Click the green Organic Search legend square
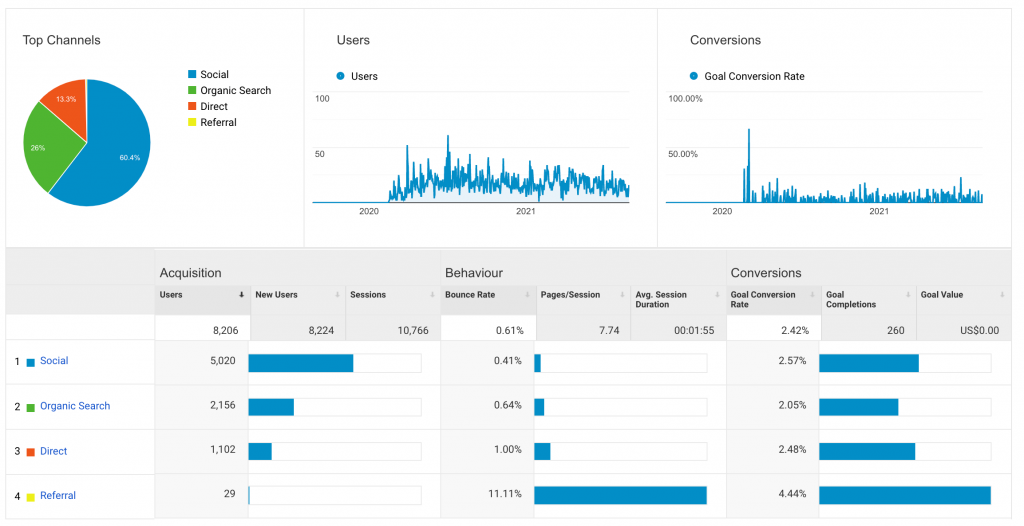1024x526 pixels. 192,91
